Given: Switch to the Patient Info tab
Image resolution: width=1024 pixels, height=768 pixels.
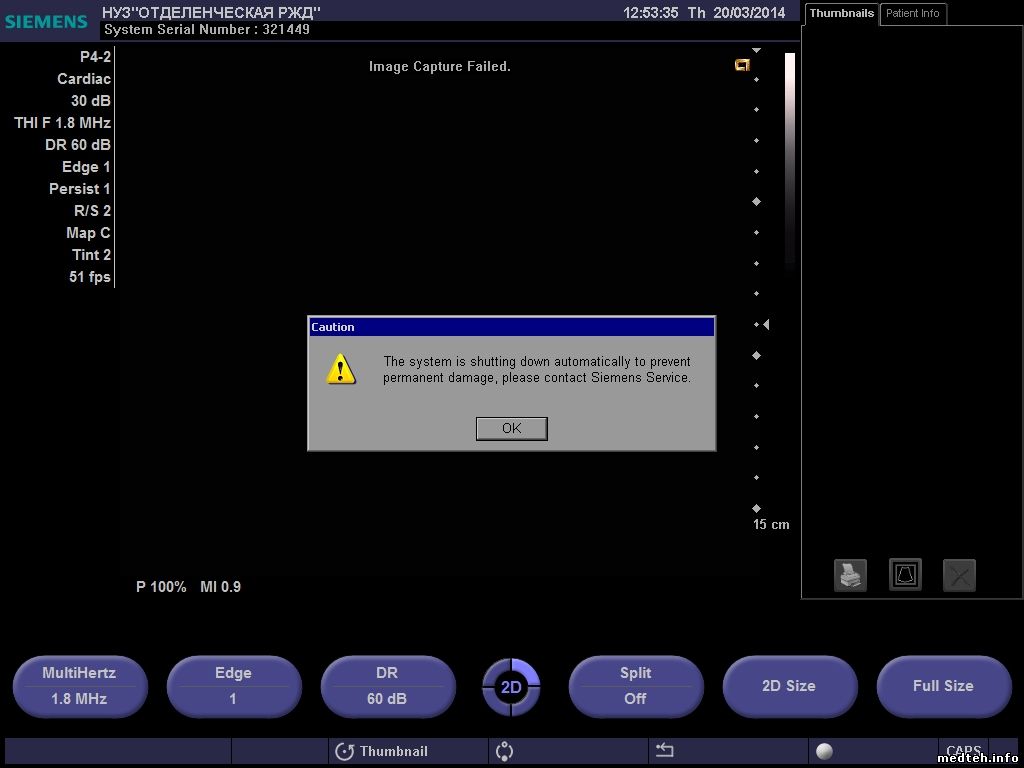Looking at the screenshot, I should pos(912,14).
